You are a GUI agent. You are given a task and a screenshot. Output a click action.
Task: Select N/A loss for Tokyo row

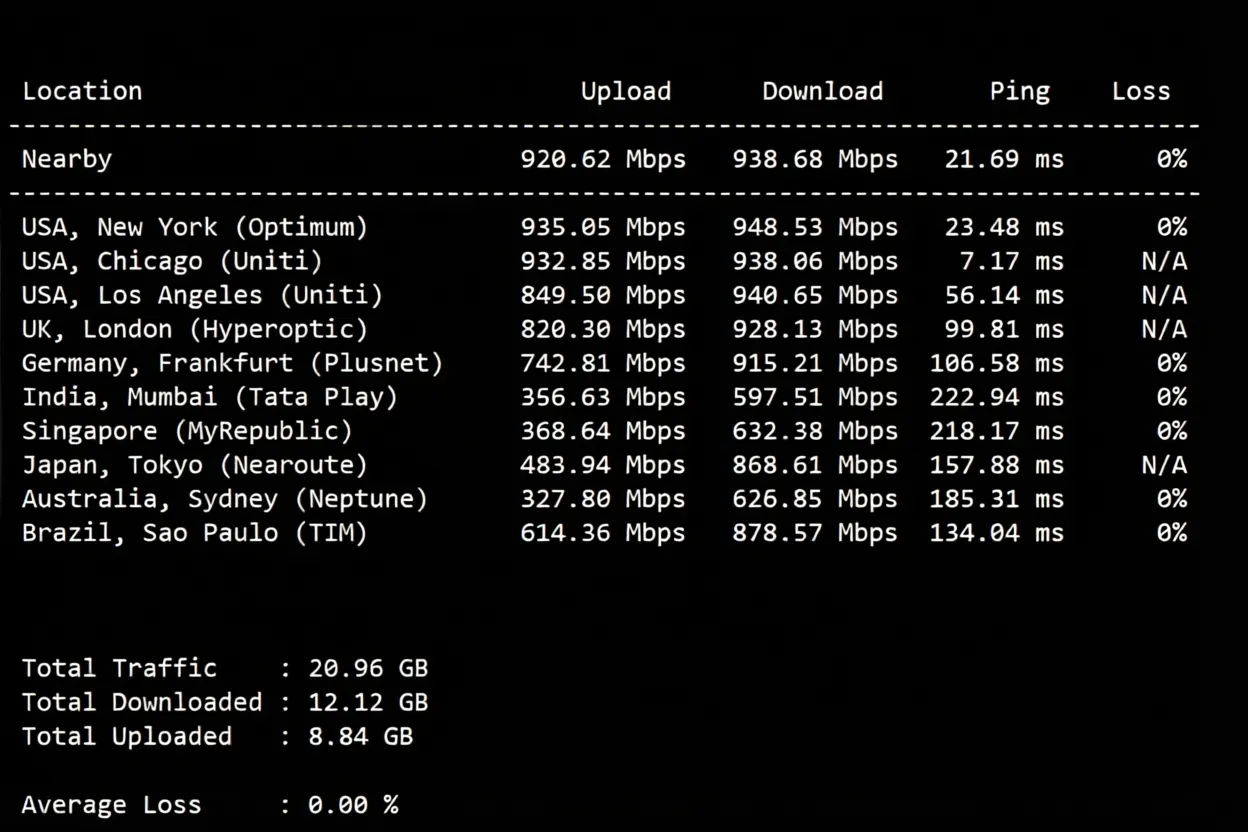point(1164,465)
